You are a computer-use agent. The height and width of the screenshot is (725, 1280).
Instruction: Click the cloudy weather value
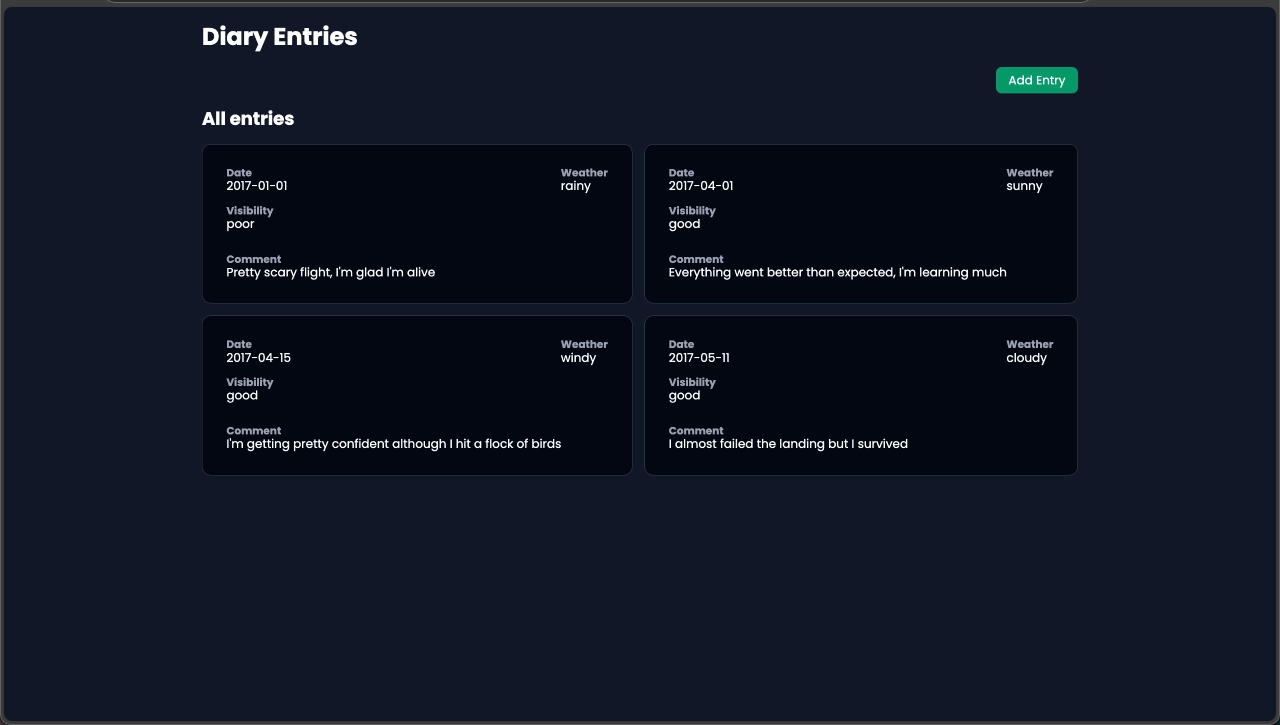pyautogui.click(x=1026, y=358)
